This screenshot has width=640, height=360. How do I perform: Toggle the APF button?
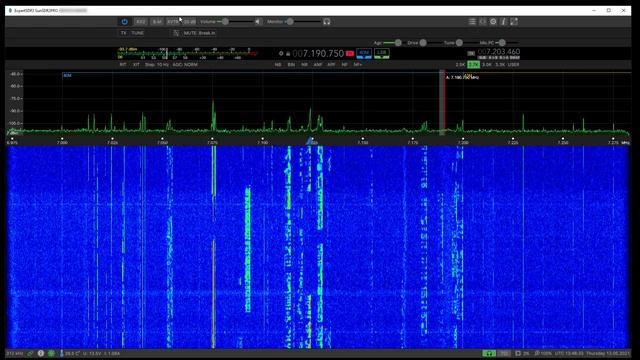331,65
